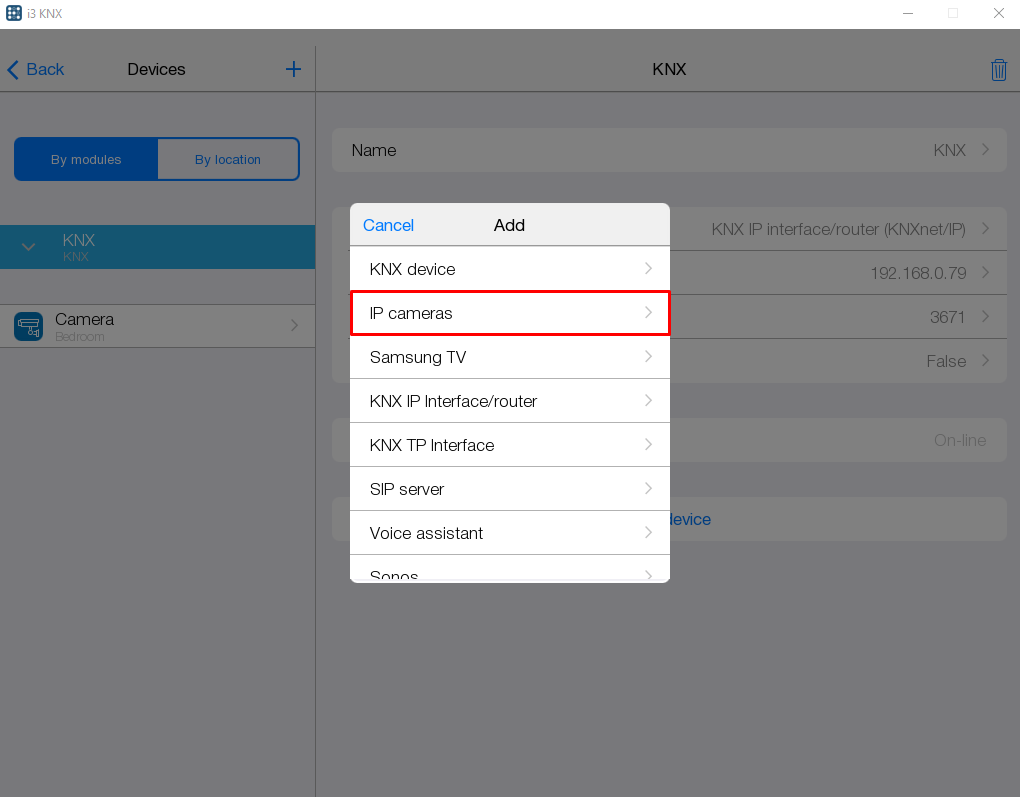The image size is (1020, 797).
Task: Click the i3 KNX app icon
Action: point(14,13)
